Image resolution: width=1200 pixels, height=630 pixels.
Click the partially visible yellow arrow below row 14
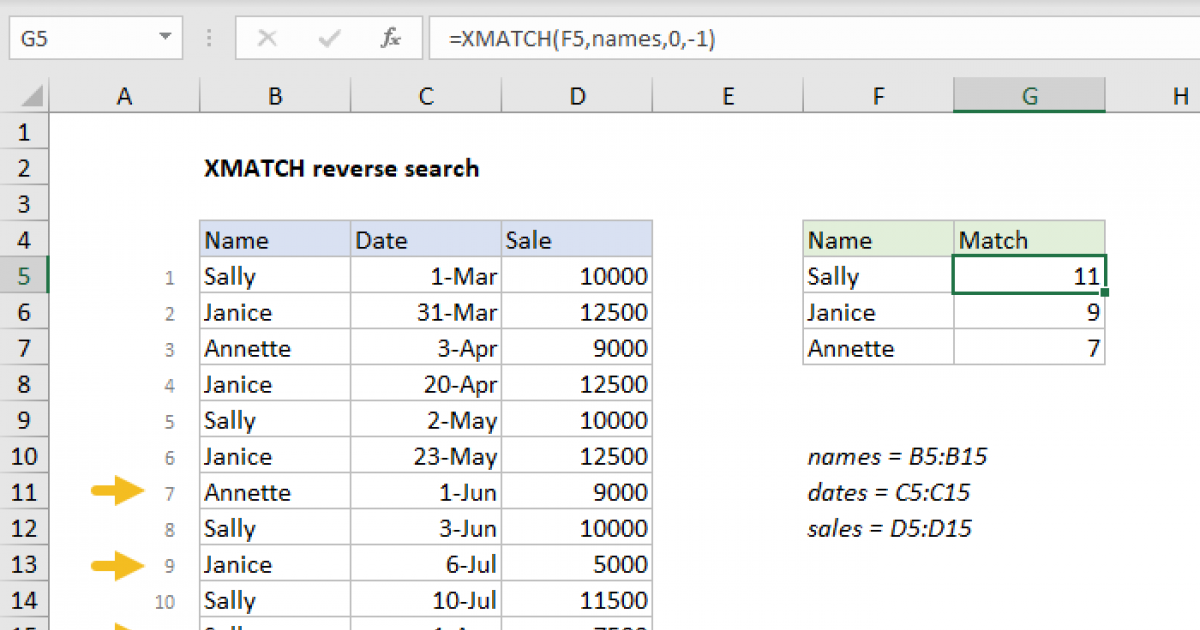pyautogui.click(x=120, y=625)
